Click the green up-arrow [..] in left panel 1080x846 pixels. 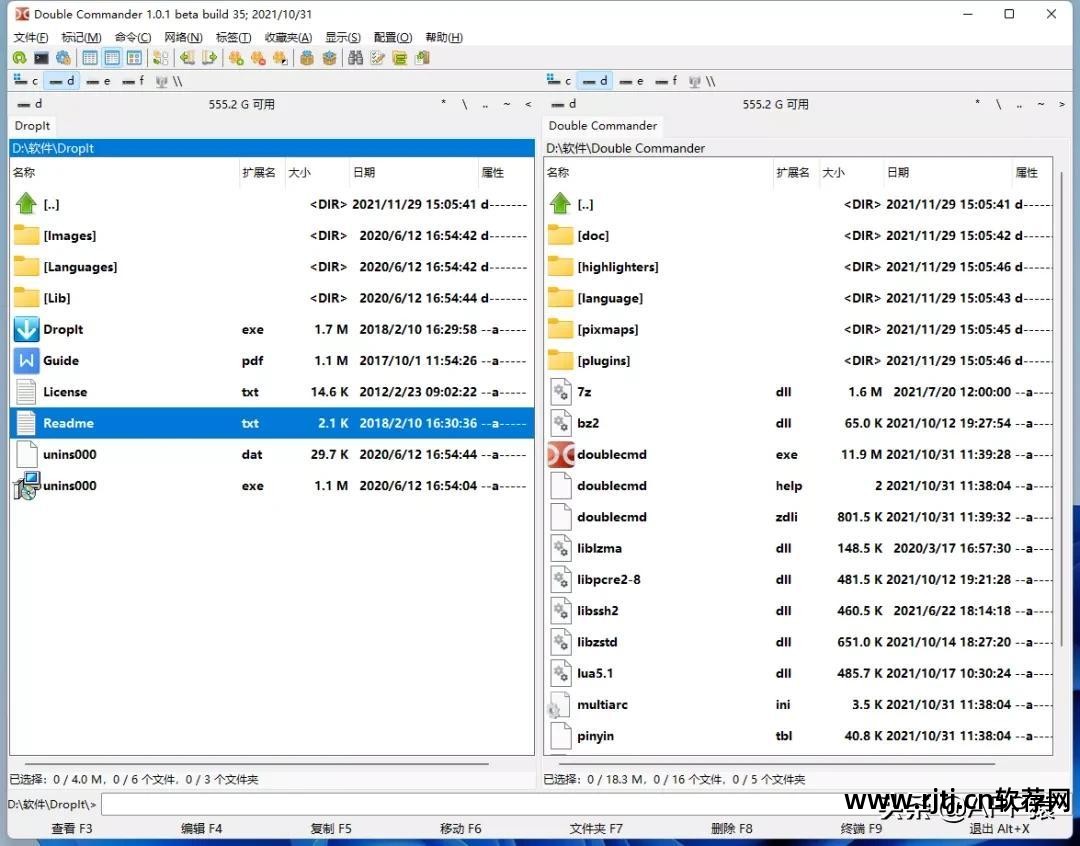click(26, 204)
